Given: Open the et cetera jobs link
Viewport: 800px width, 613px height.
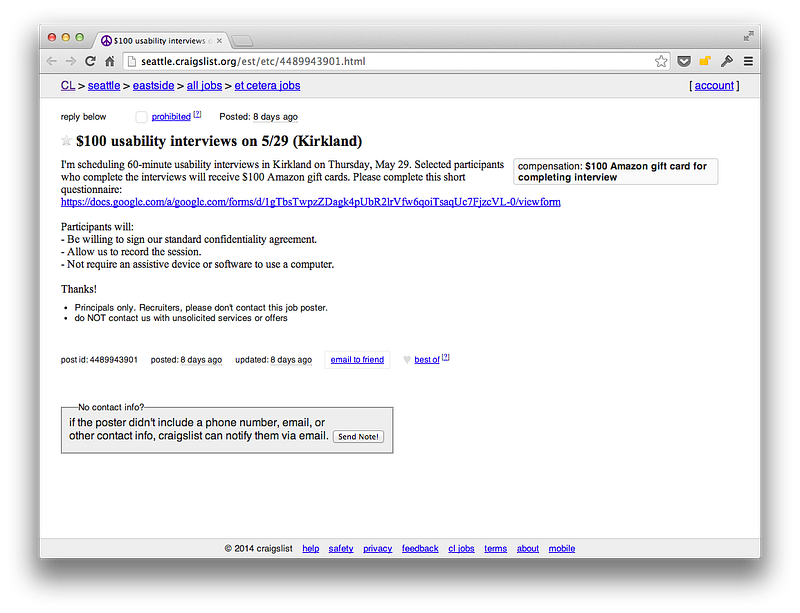Looking at the screenshot, I should (x=267, y=86).
